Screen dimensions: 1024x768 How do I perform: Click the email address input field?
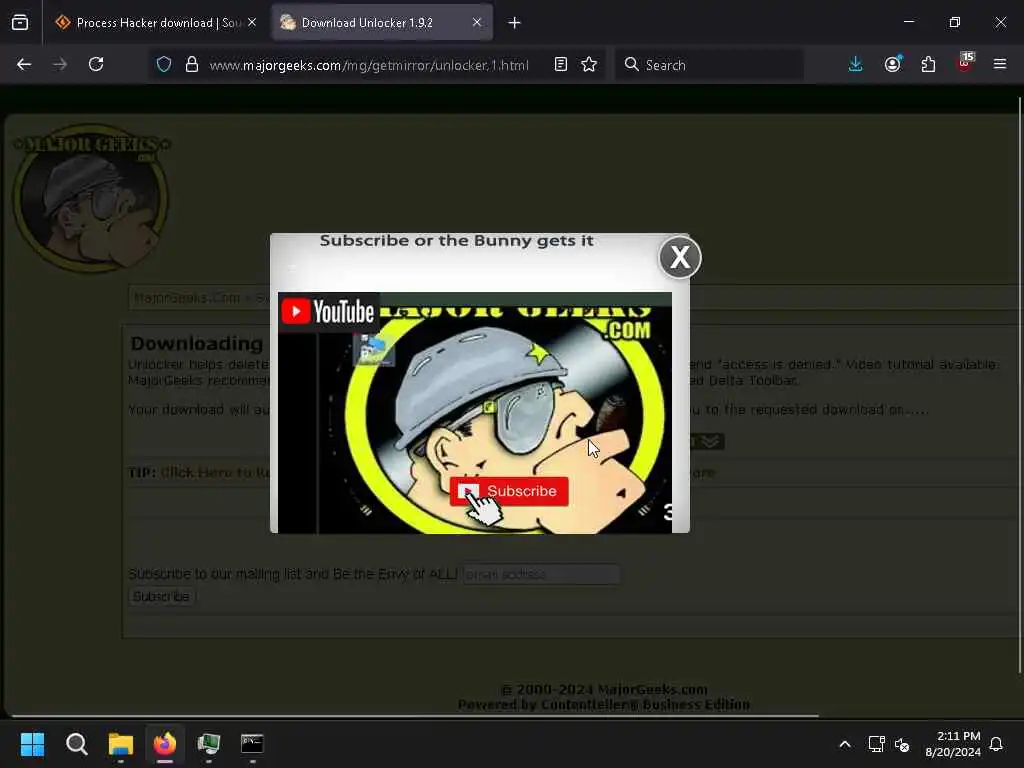tap(541, 574)
